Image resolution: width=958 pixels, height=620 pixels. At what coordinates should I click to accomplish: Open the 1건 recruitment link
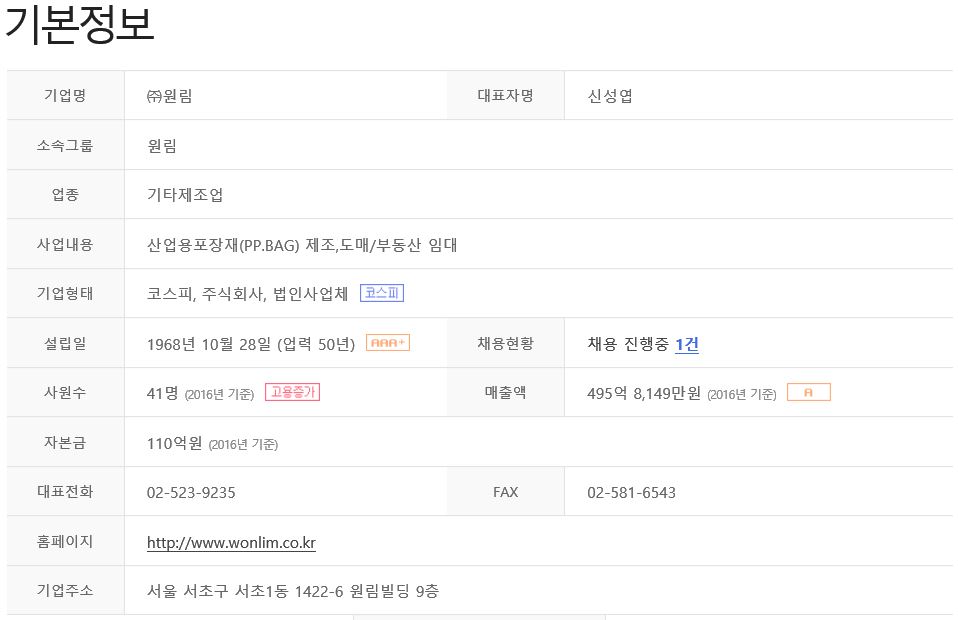687,344
